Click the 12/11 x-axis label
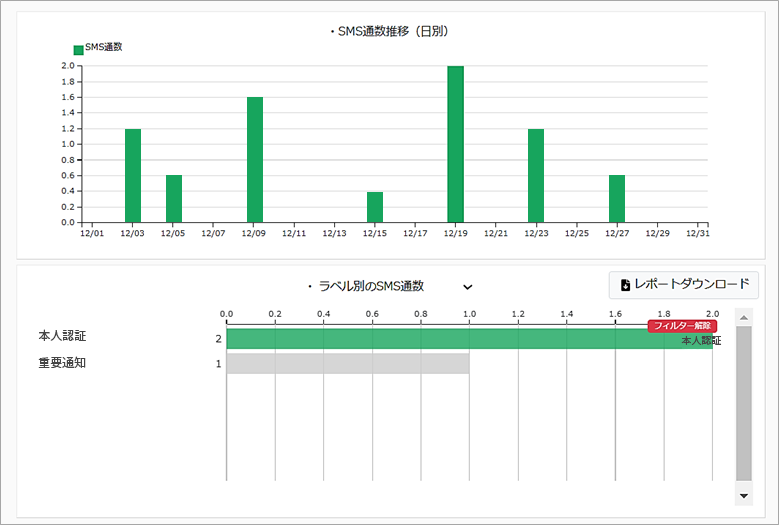 click(x=294, y=233)
